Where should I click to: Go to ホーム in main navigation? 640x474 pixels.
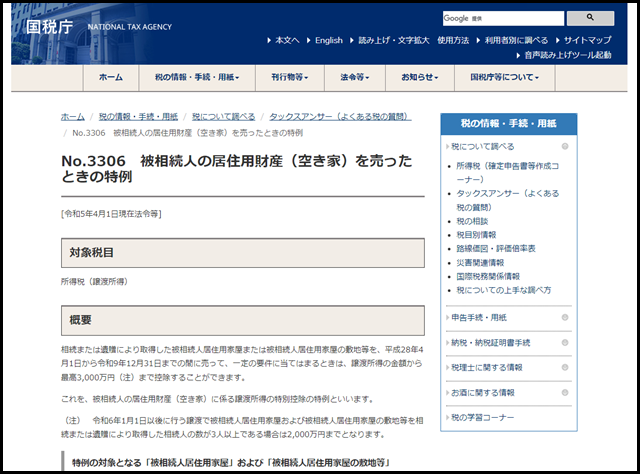111,77
